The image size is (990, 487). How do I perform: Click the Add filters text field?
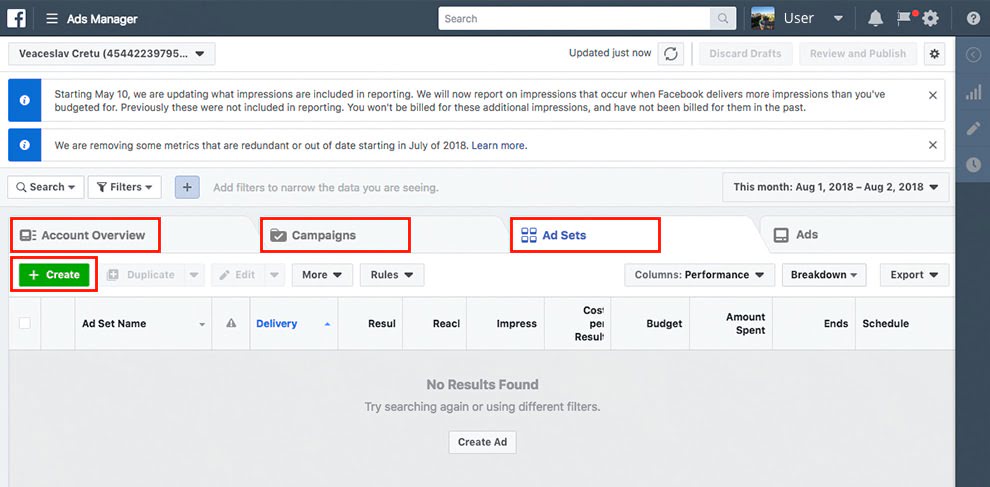coord(326,188)
